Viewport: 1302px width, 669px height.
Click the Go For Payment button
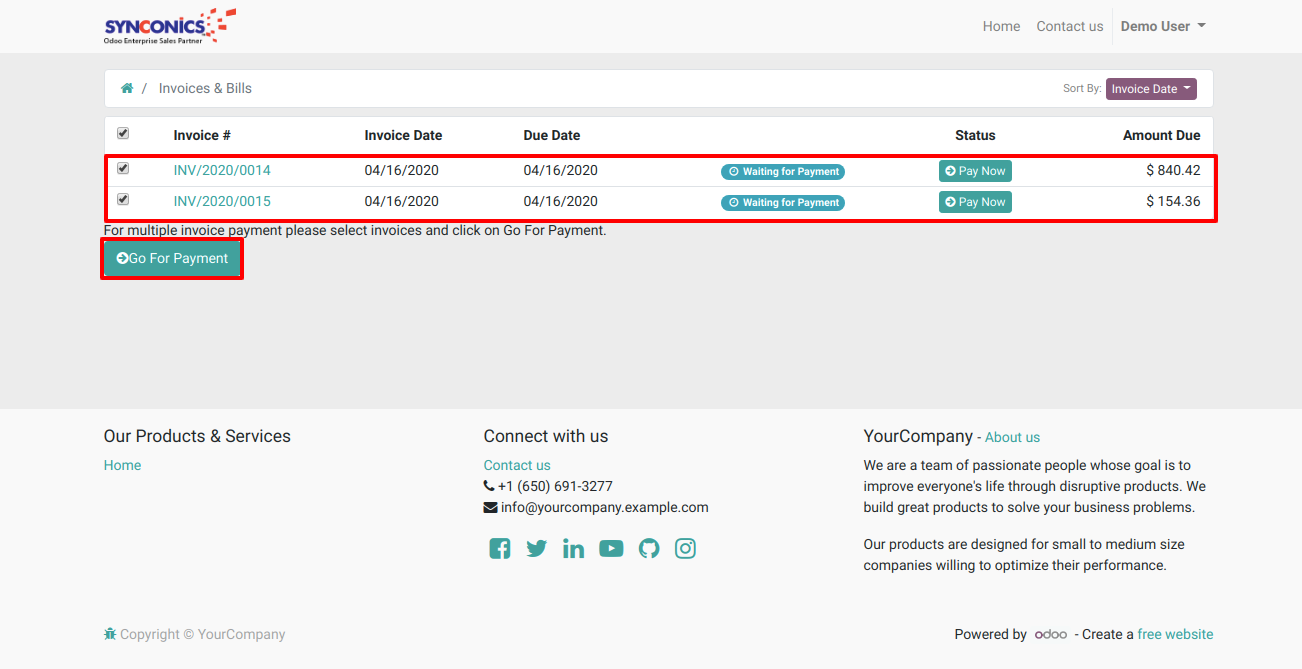tap(172, 258)
